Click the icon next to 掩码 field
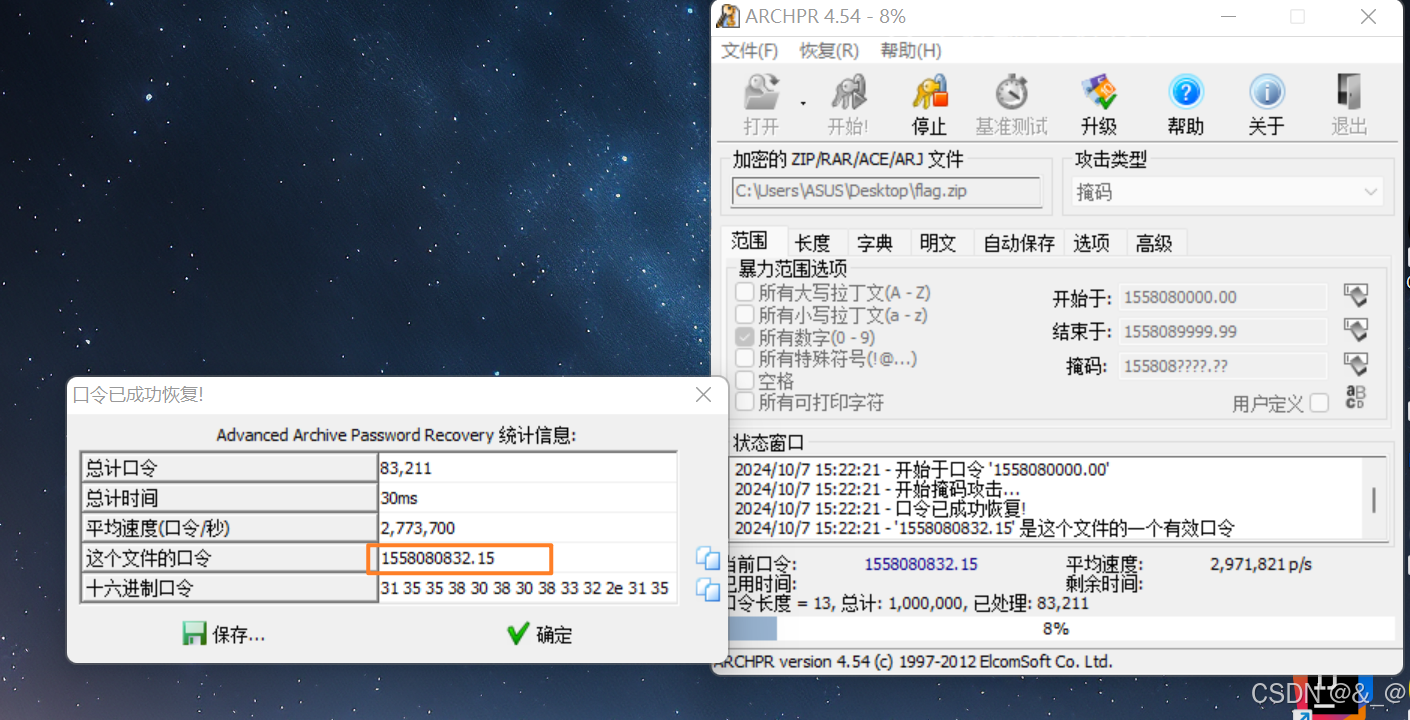The image size is (1410, 720). pos(1355,363)
